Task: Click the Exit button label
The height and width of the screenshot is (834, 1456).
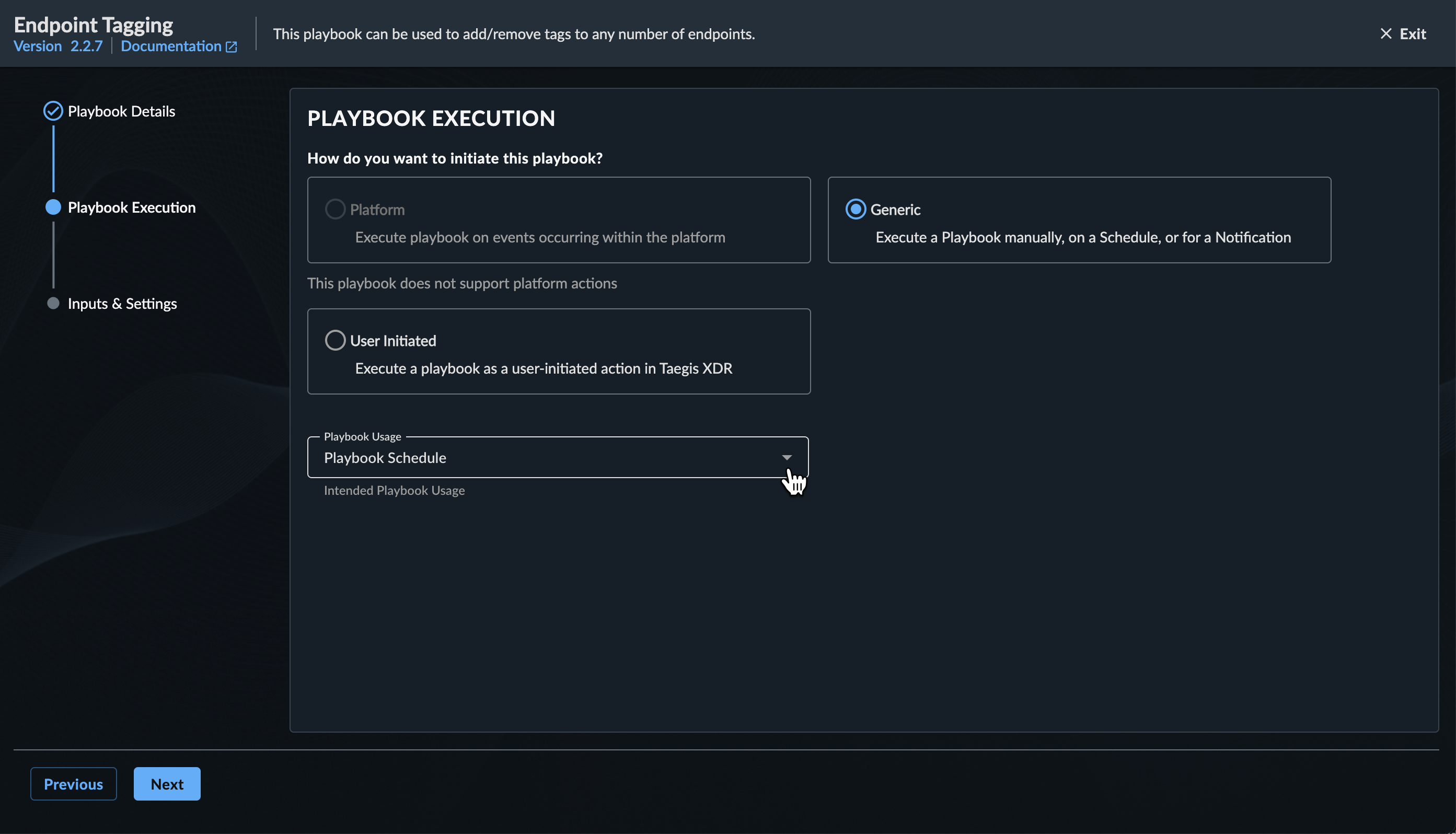Action: coord(1413,34)
